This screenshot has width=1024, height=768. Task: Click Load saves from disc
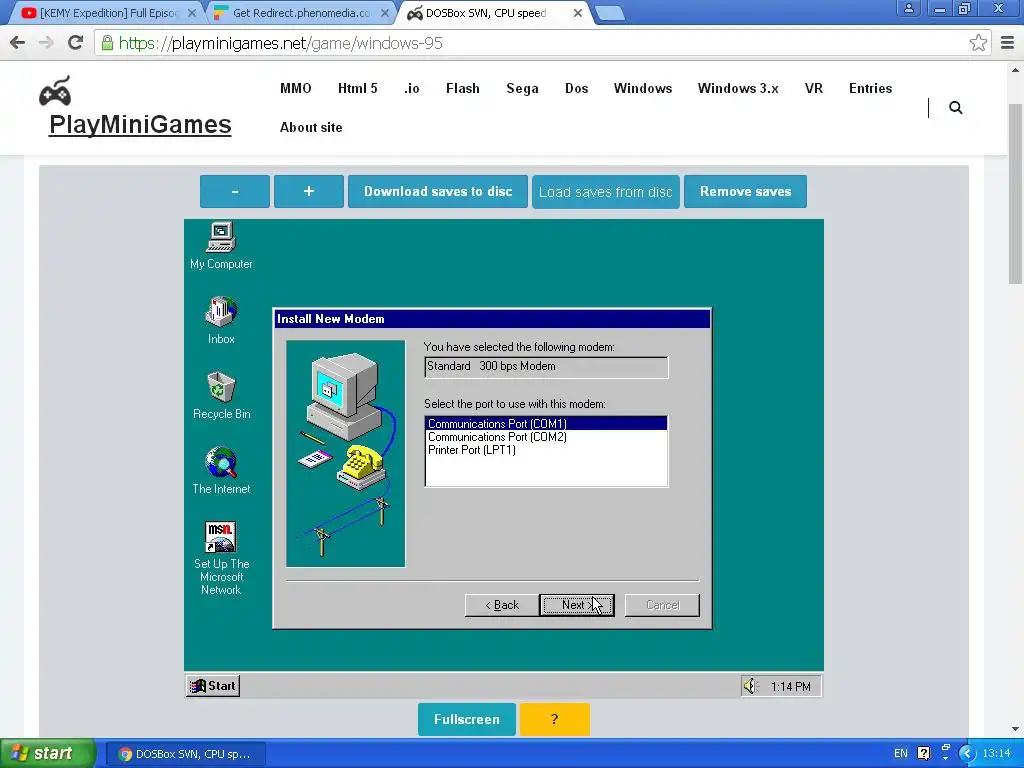(605, 192)
